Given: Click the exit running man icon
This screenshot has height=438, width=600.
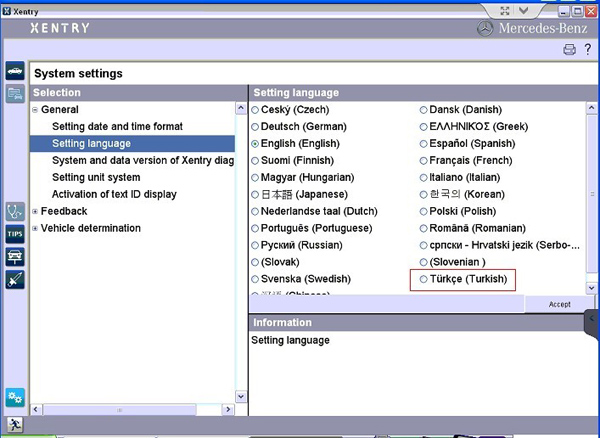Looking at the screenshot, I should (15, 425).
